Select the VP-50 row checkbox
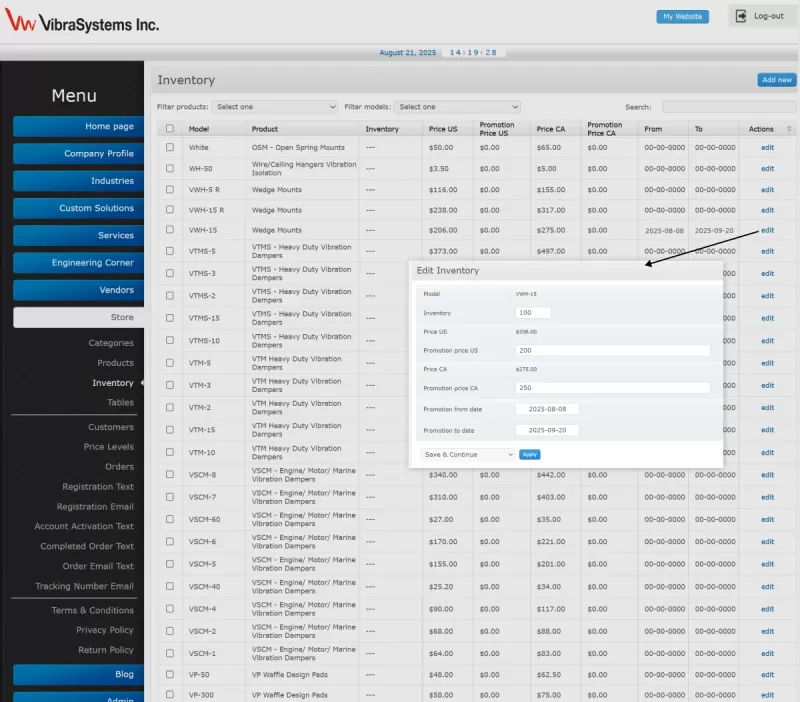The width and height of the screenshot is (800, 702). [x=170, y=676]
